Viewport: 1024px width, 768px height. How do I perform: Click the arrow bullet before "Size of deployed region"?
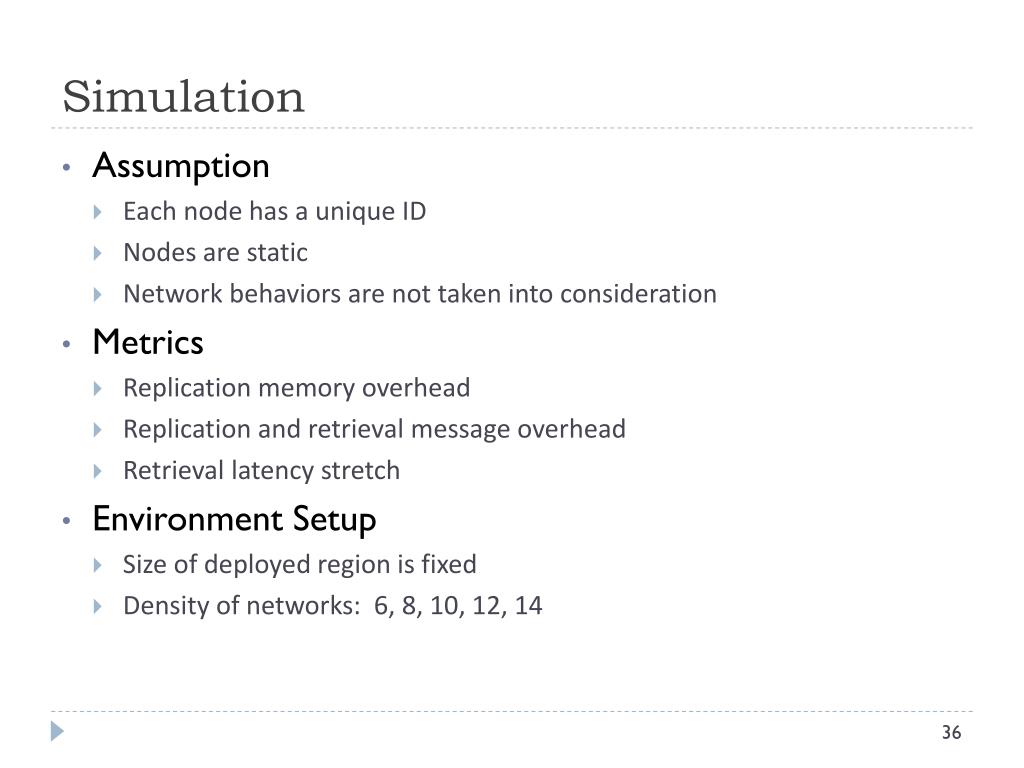coord(98,565)
